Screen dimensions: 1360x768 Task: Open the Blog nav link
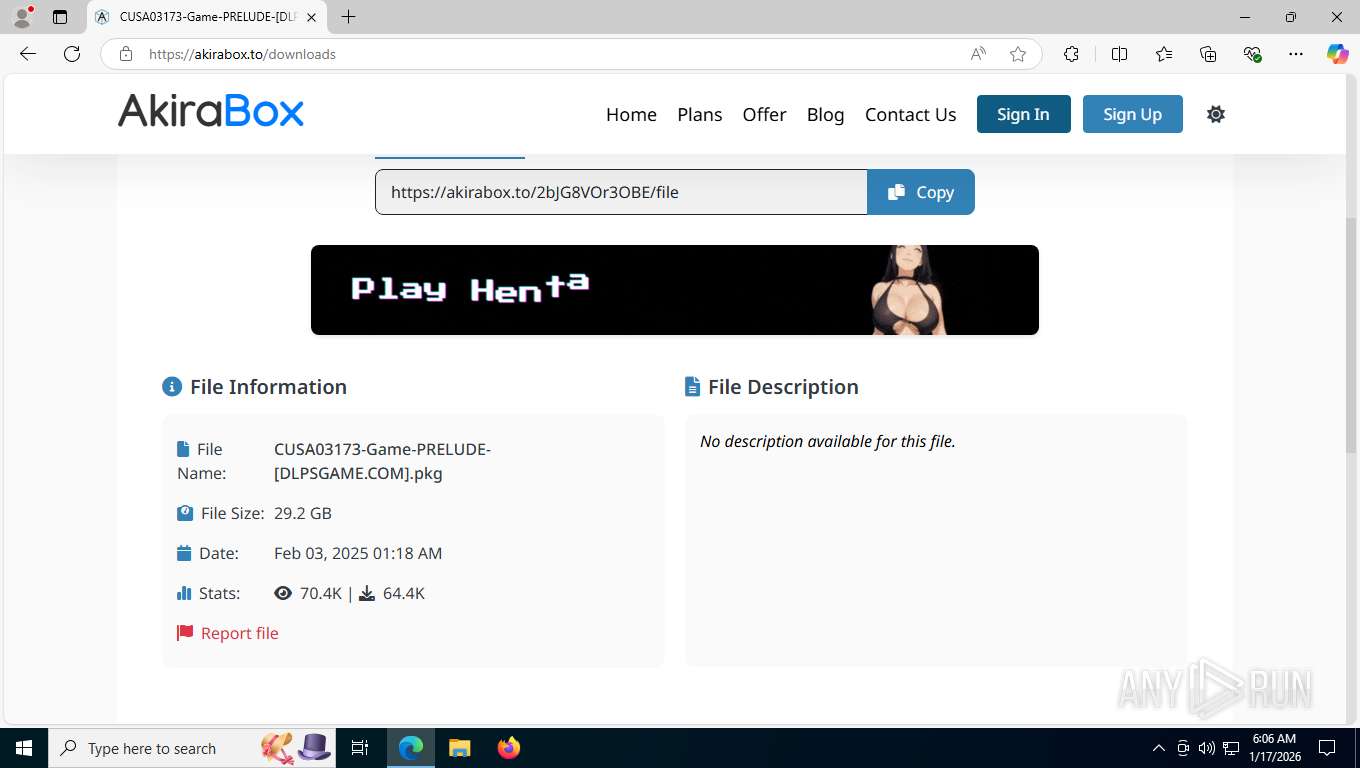pyautogui.click(x=825, y=114)
